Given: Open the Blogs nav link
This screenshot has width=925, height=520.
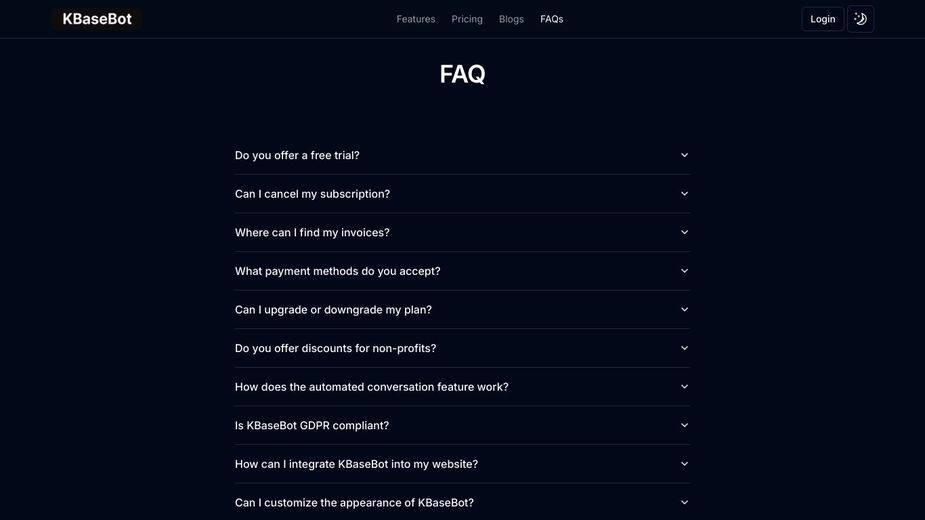Looking at the screenshot, I should point(511,19).
